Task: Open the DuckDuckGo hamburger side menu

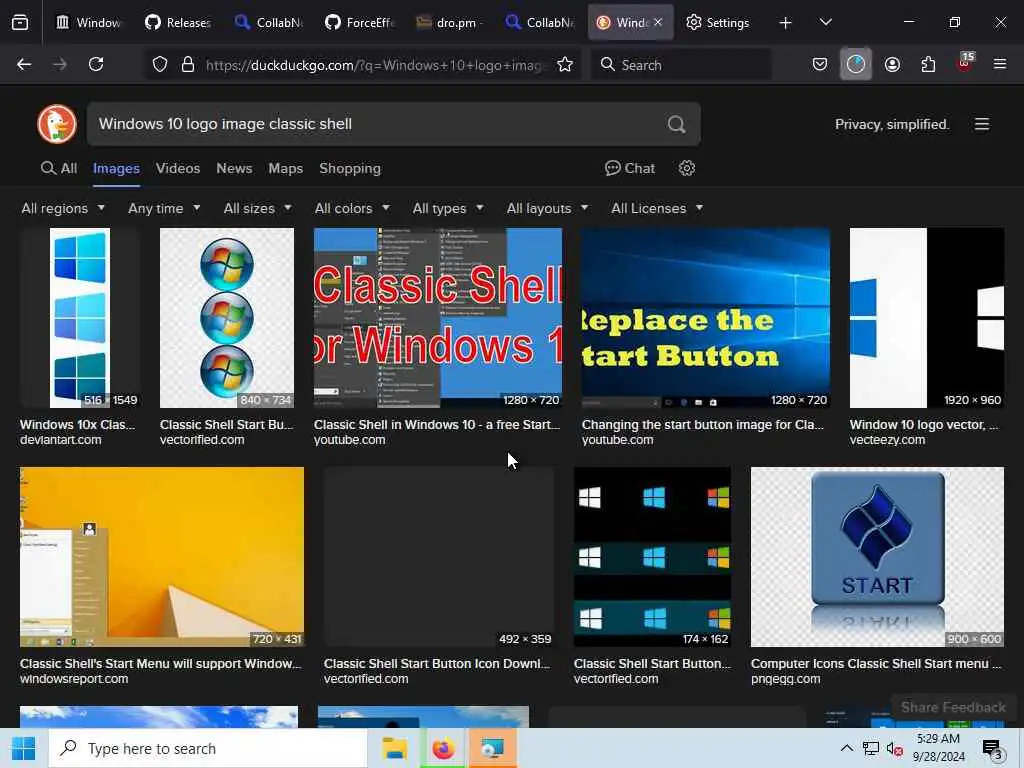Action: coord(982,124)
